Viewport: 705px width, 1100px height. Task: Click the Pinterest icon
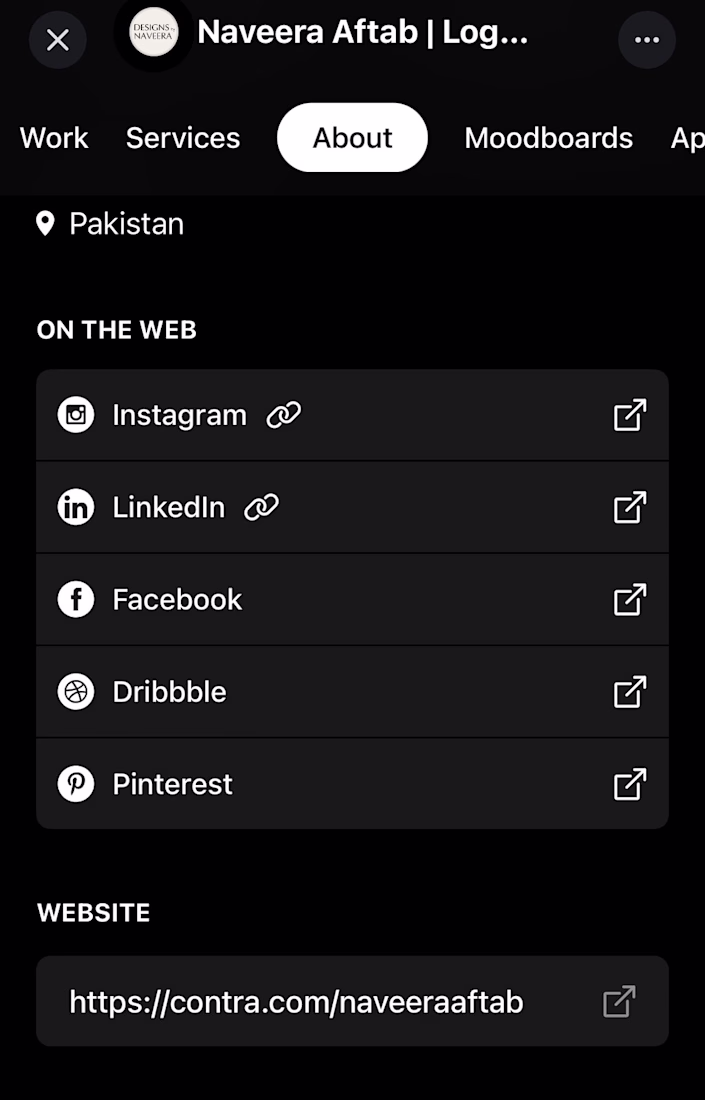point(75,784)
